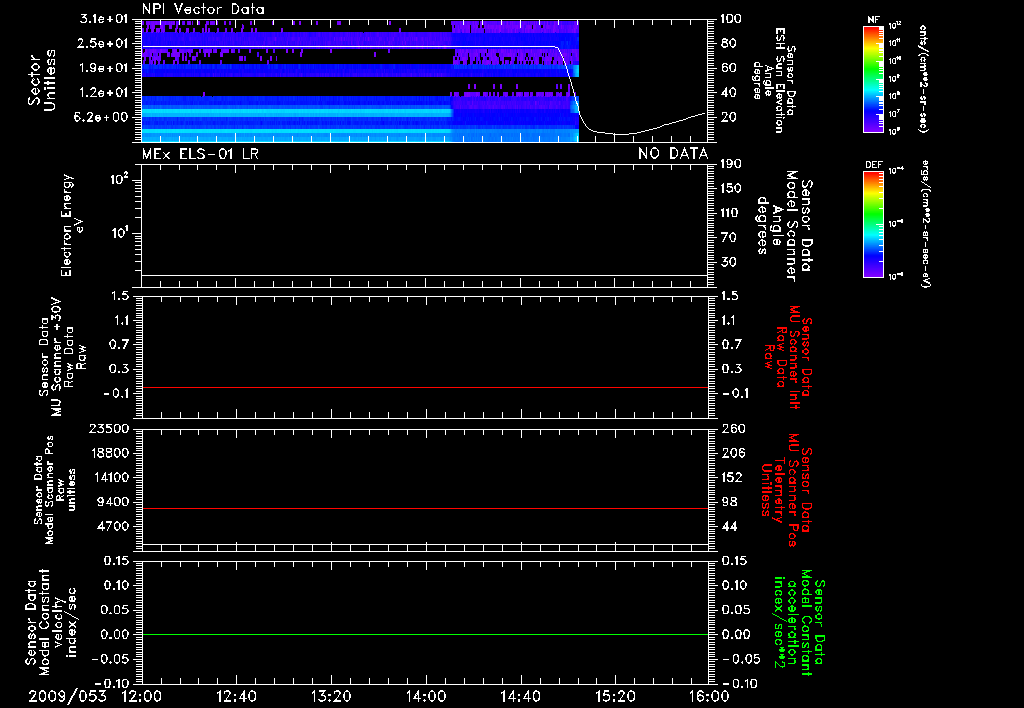The width and height of the screenshot is (1024, 708).
Task: Click the "1.9e+01" sector tick label
Action: 104,68
